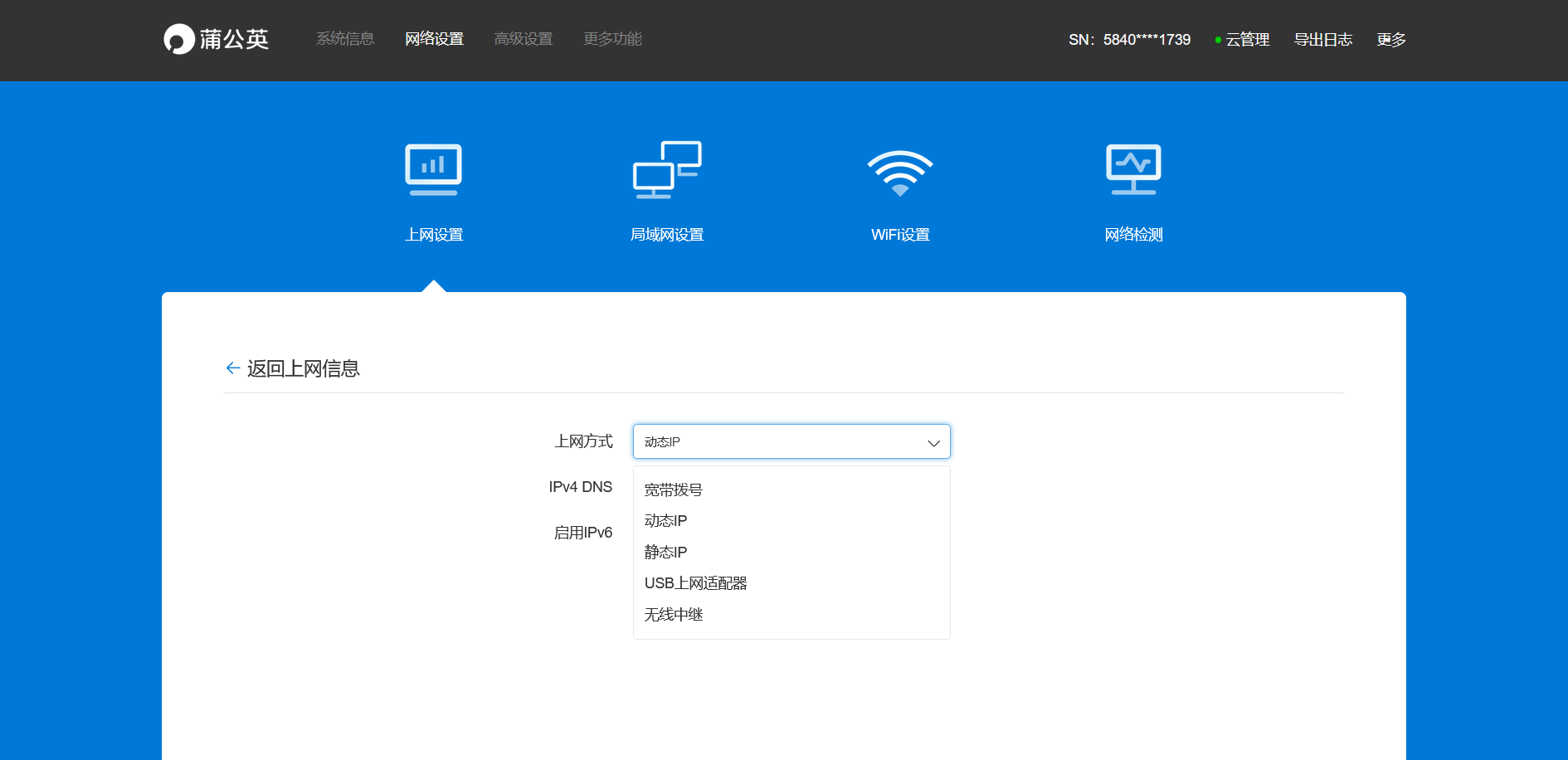Viewport: 1568px width, 760px height.
Task: Click 上网设置 label text
Action: point(434,235)
